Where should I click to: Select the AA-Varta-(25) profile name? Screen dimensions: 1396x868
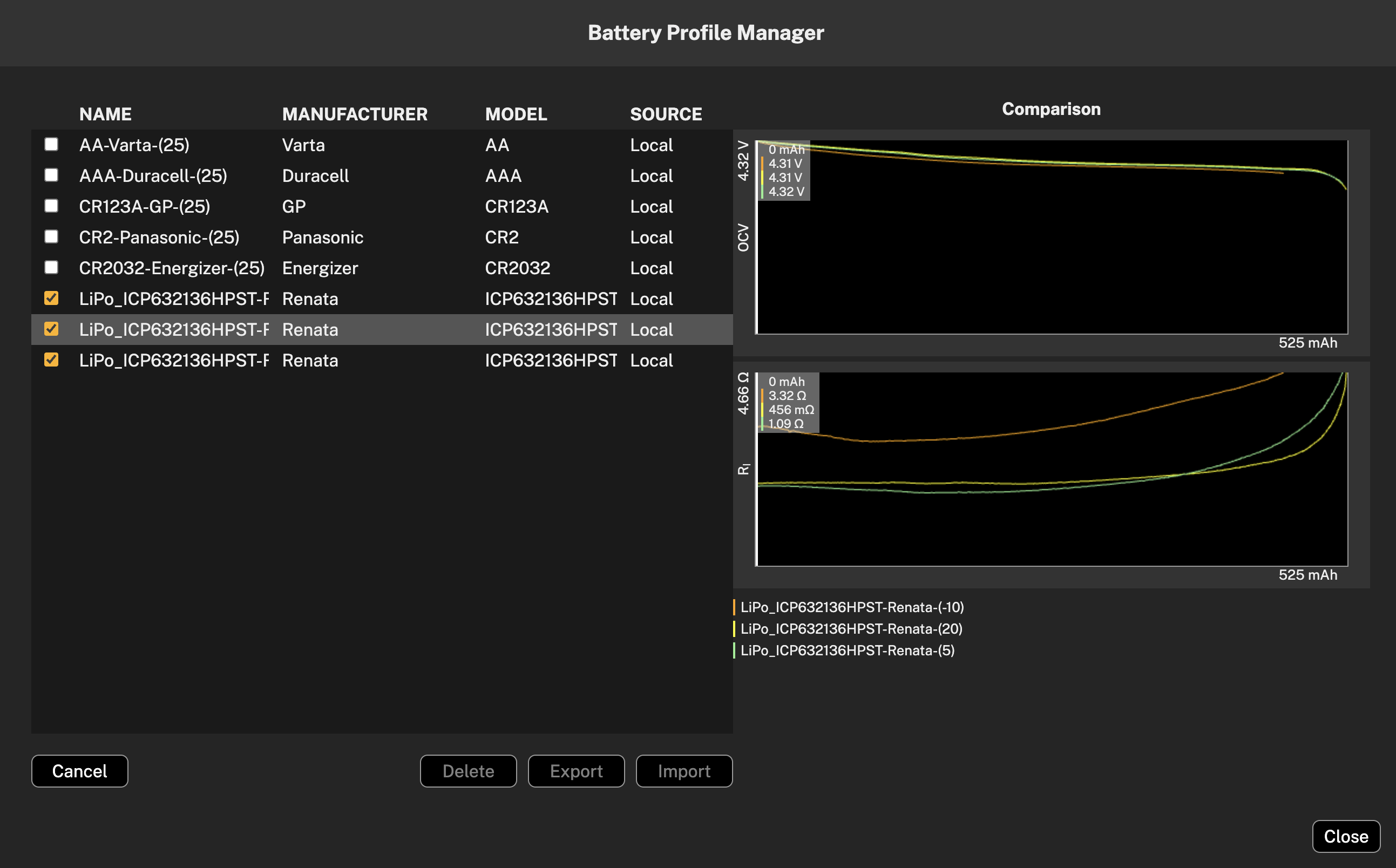(x=134, y=145)
